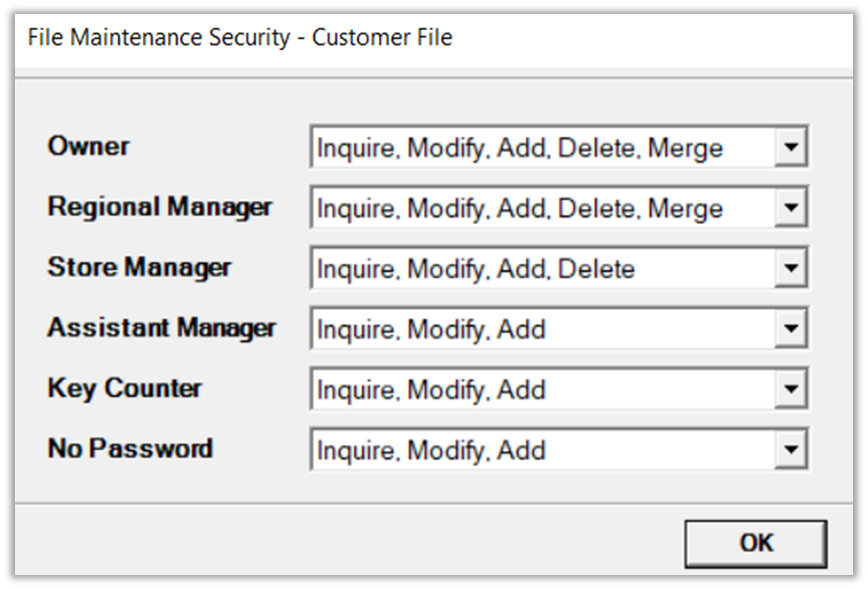Expand the Assistant Manager dropdown arrow

point(790,328)
